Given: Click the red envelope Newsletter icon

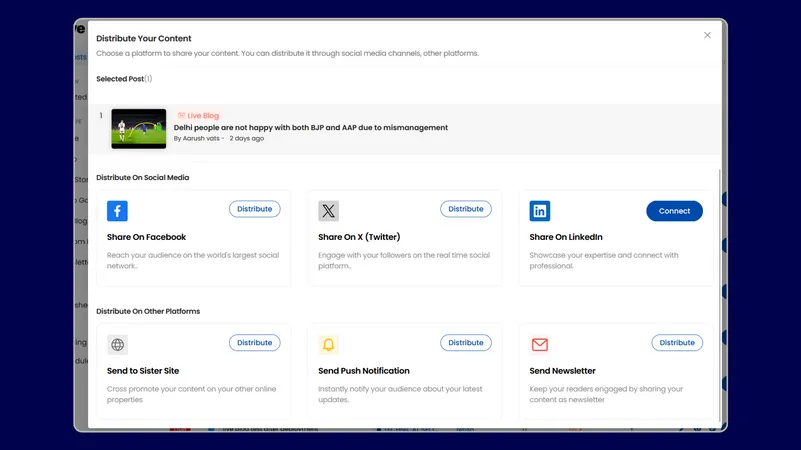Looking at the screenshot, I should [540, 345].
